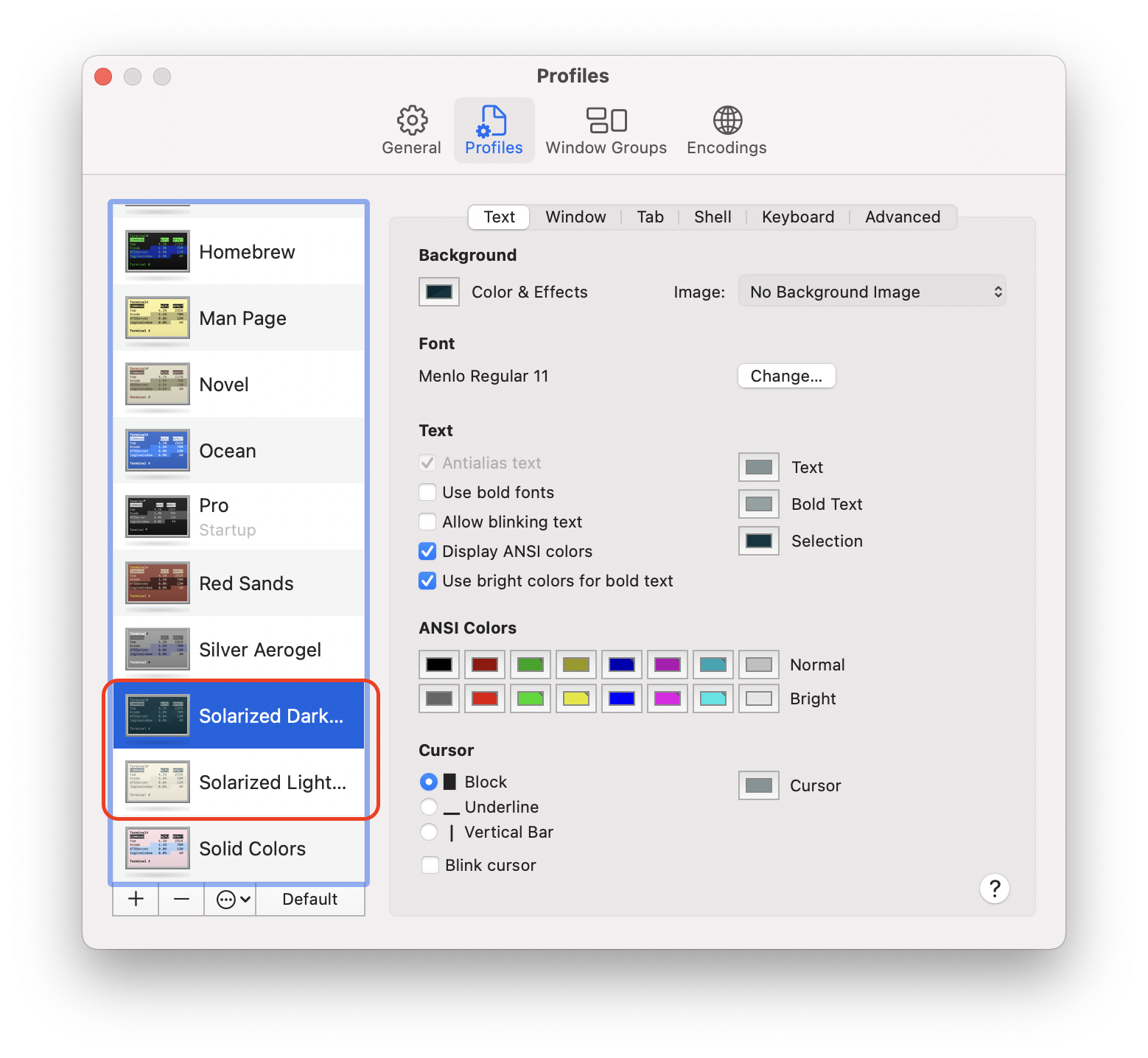Open the Cursor color swatch

point(759,785)
